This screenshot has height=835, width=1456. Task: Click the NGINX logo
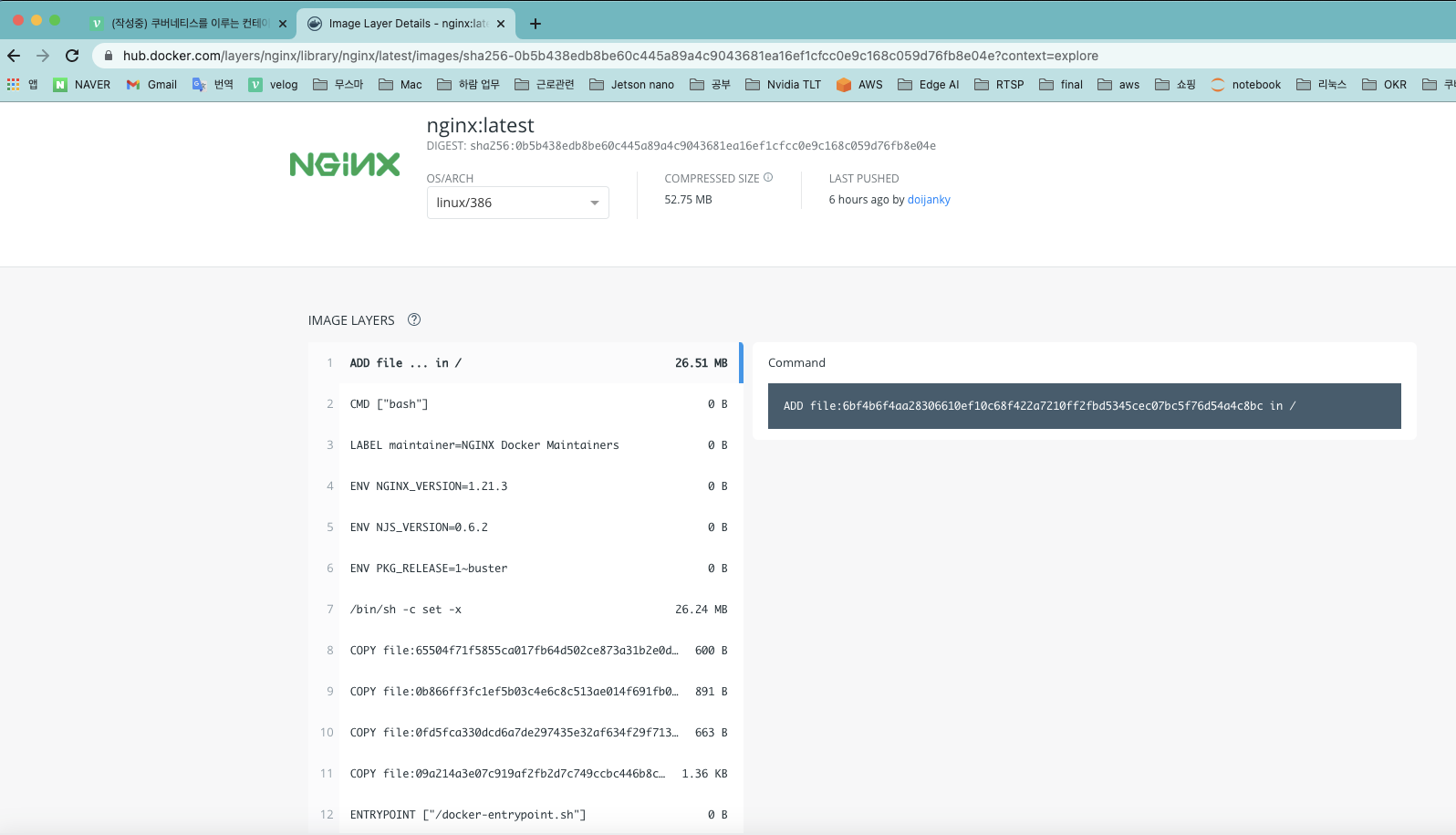345,164
